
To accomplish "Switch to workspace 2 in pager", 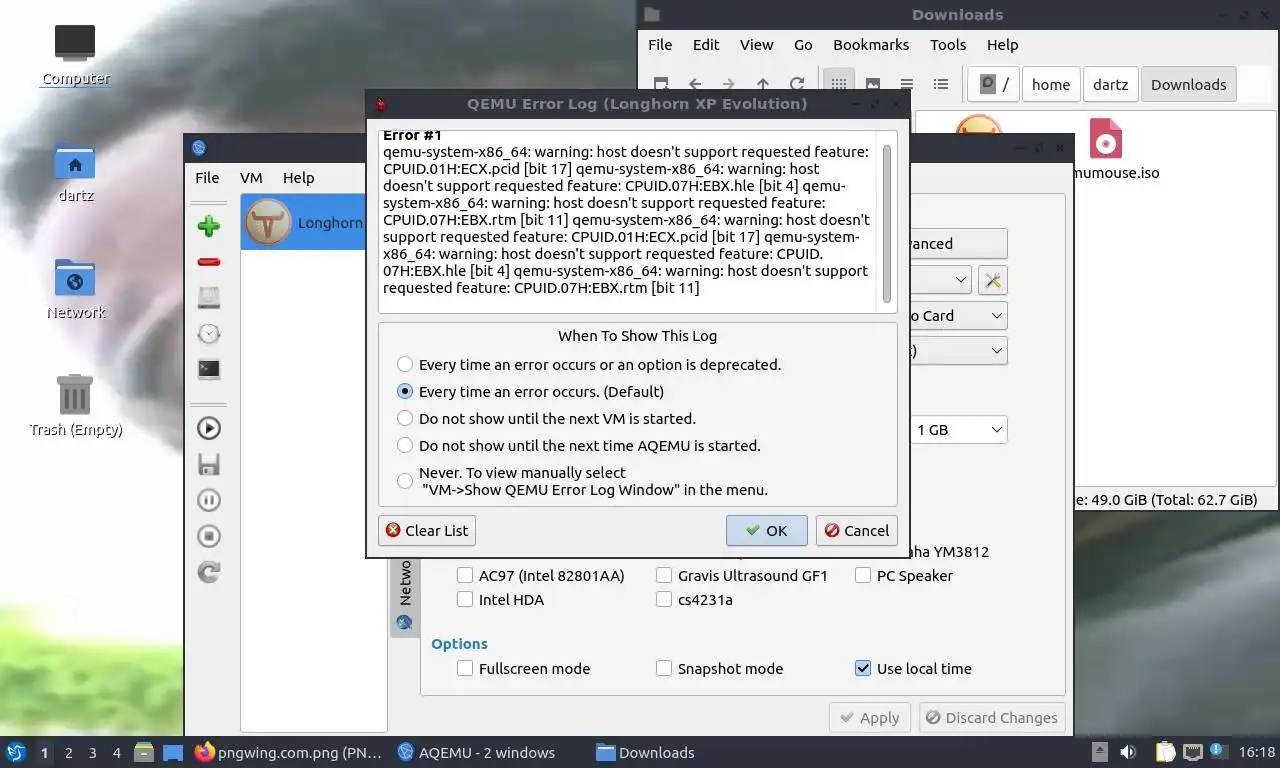I will click(68, 753).
